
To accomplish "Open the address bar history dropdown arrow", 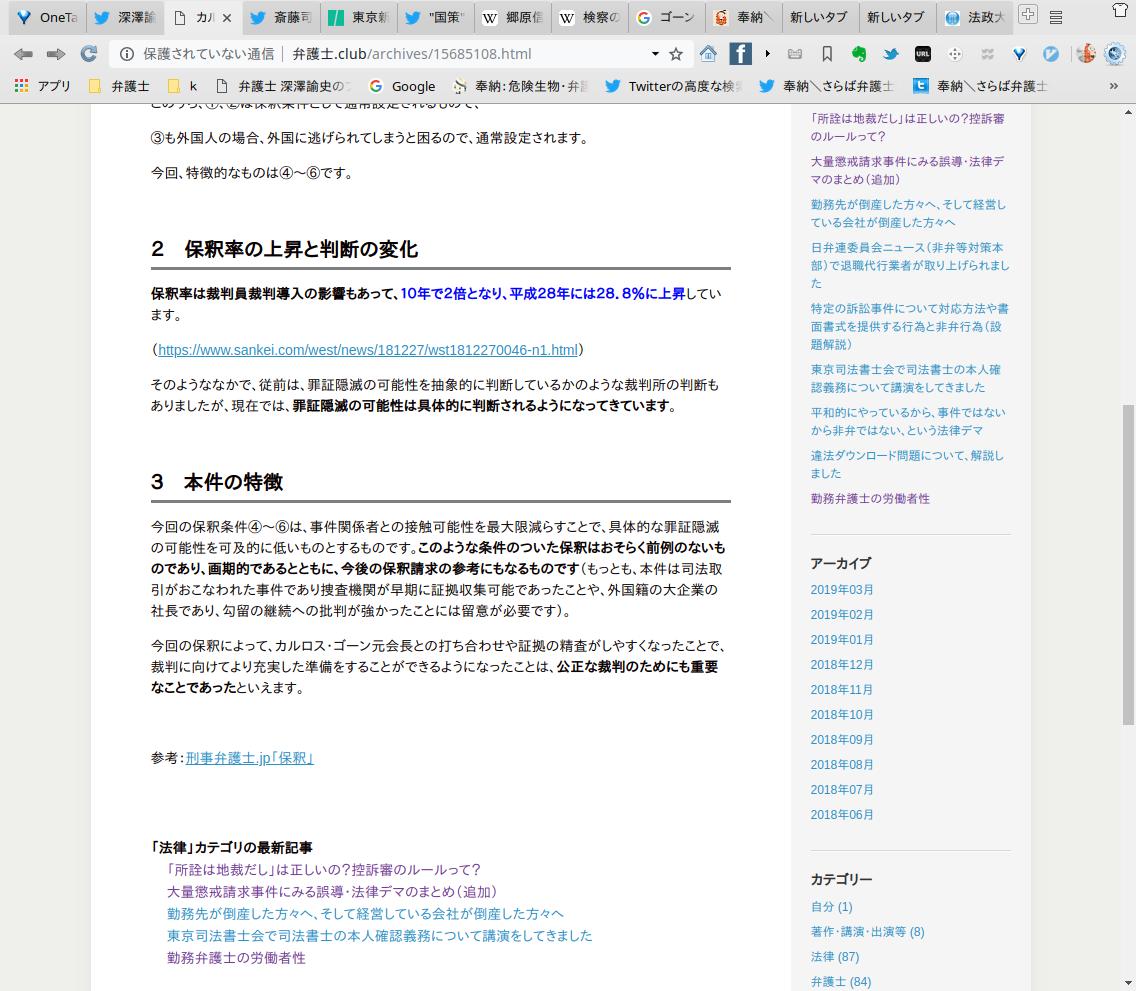I will click(655, 54).
